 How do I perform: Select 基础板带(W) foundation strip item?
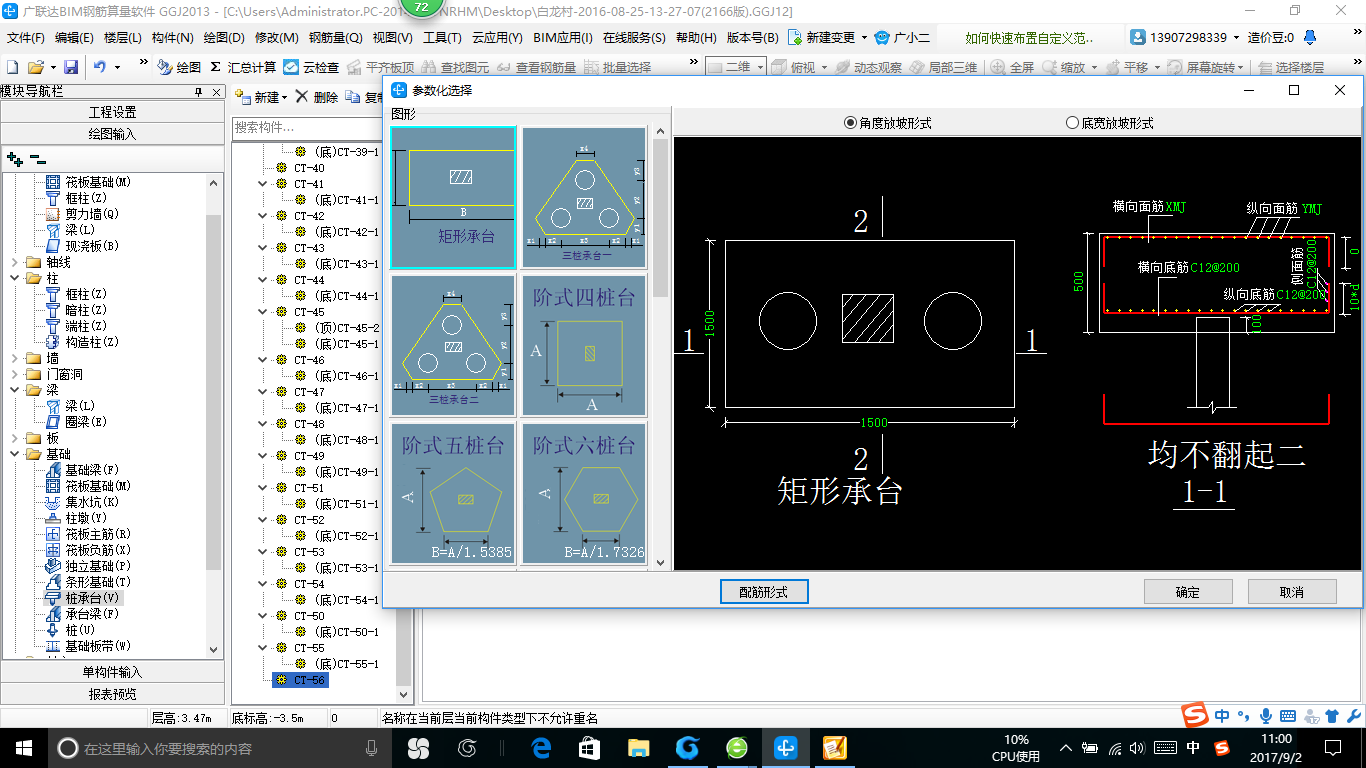click(88, 646)
